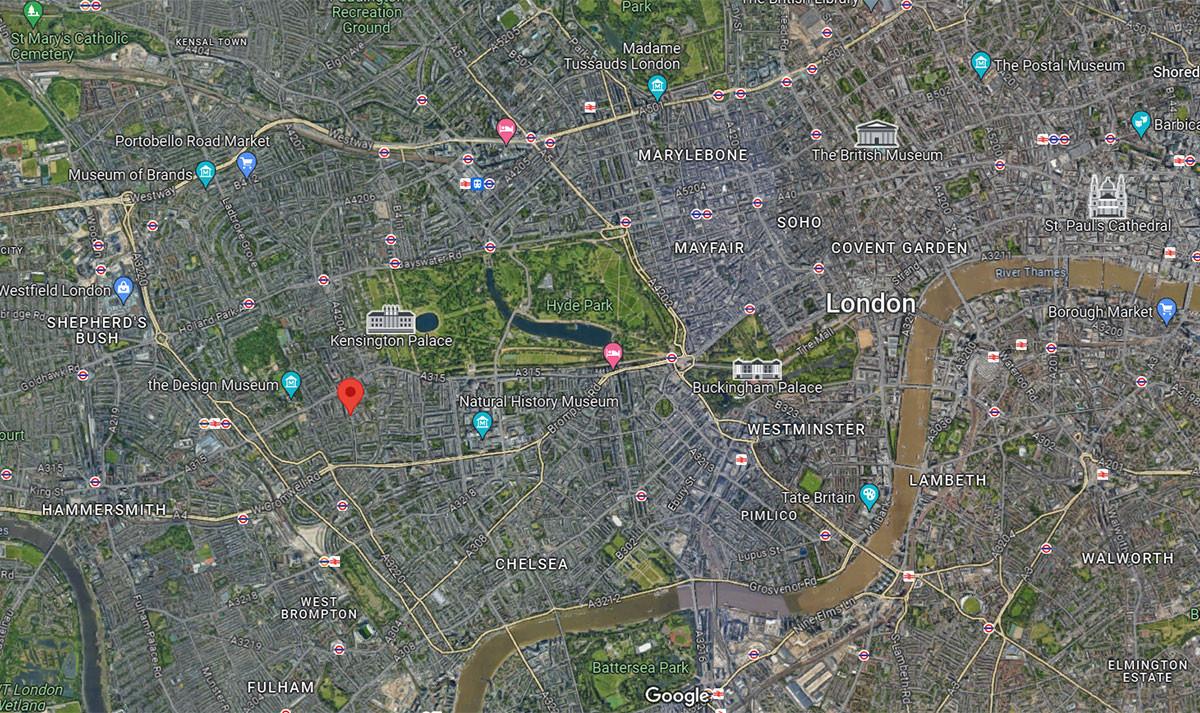The height and width of the screenshot is (713, 1200).
Task: Open the British Museum landmark icon
Action: tap(876, 134)
